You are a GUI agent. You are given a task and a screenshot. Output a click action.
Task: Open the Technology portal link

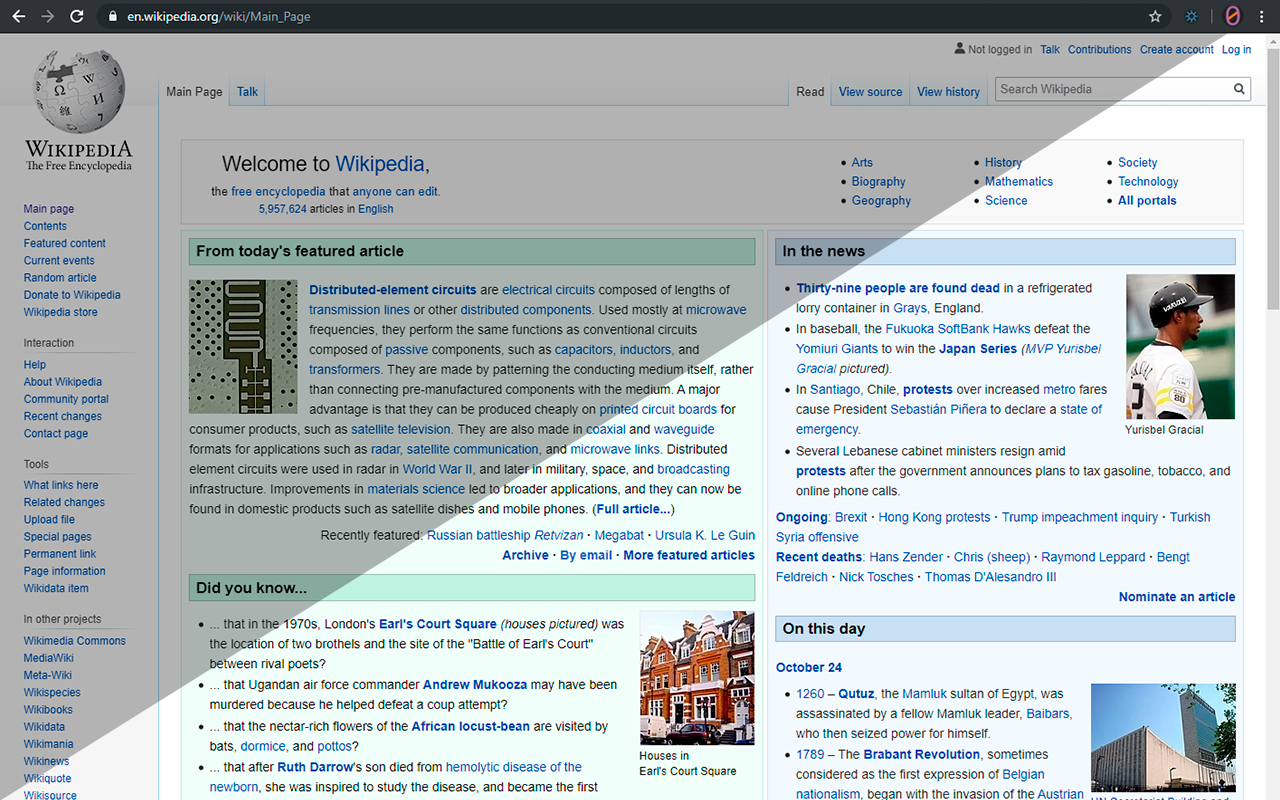[1148, 182]
